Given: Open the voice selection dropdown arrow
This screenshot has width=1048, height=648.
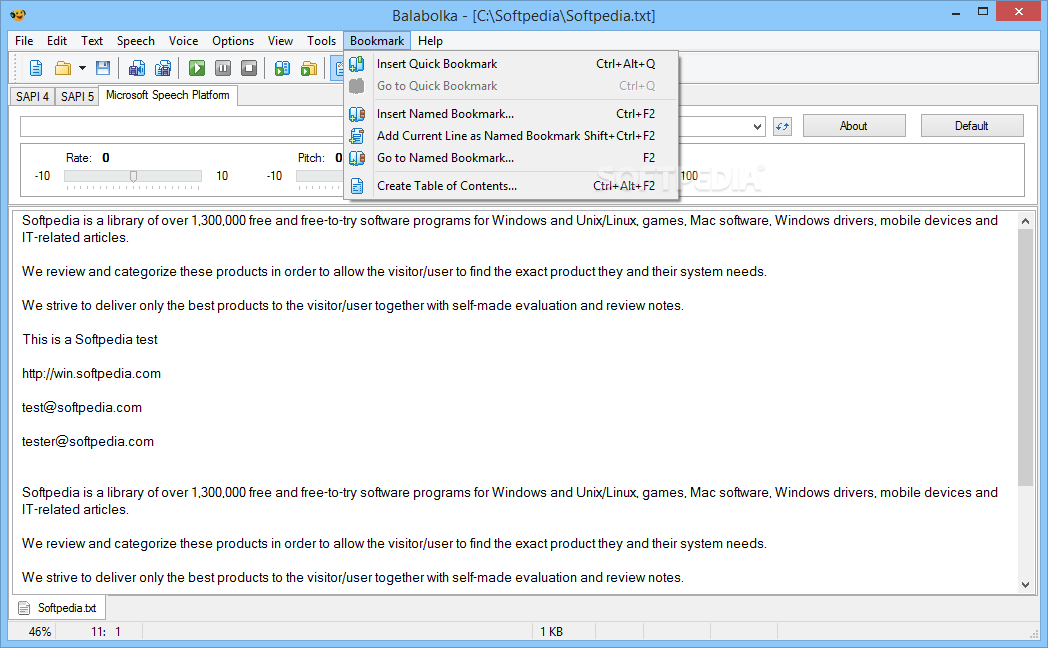Looking at the screenshot, I should (757, 126).
